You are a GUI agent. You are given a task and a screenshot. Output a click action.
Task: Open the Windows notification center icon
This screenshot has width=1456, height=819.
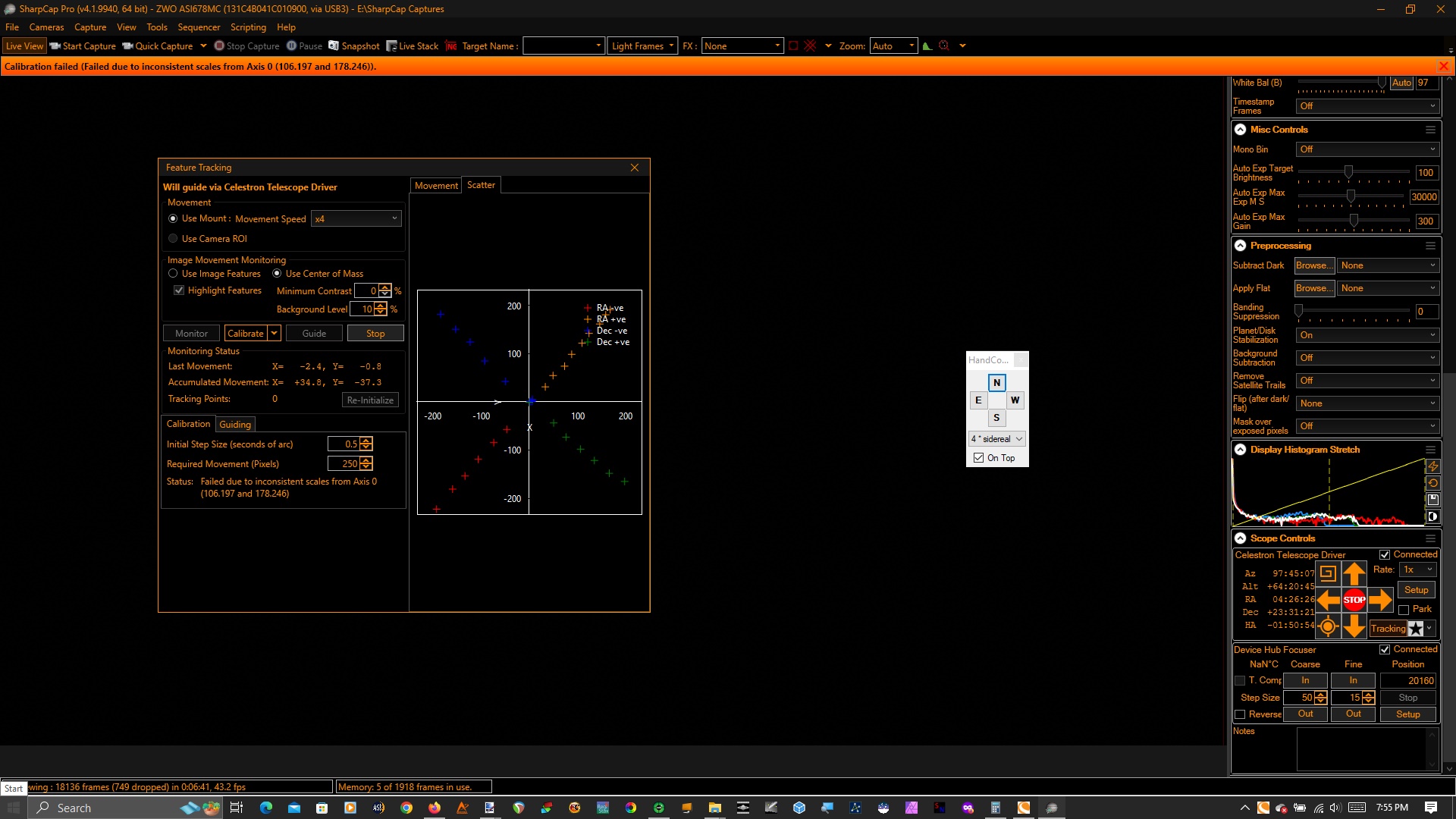pos(1431,808)
